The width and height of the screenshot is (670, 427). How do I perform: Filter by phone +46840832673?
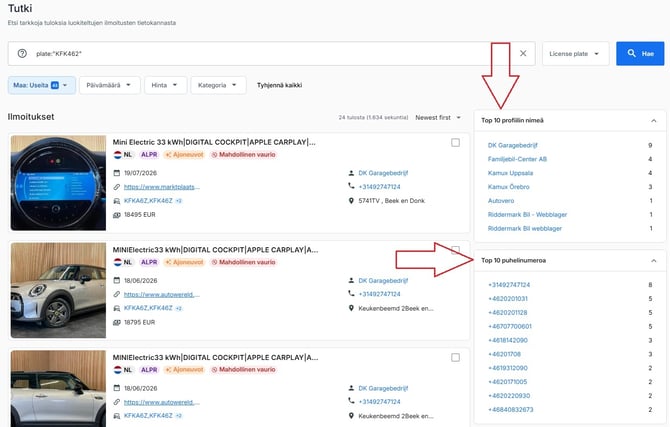click(x=511, y=409)
